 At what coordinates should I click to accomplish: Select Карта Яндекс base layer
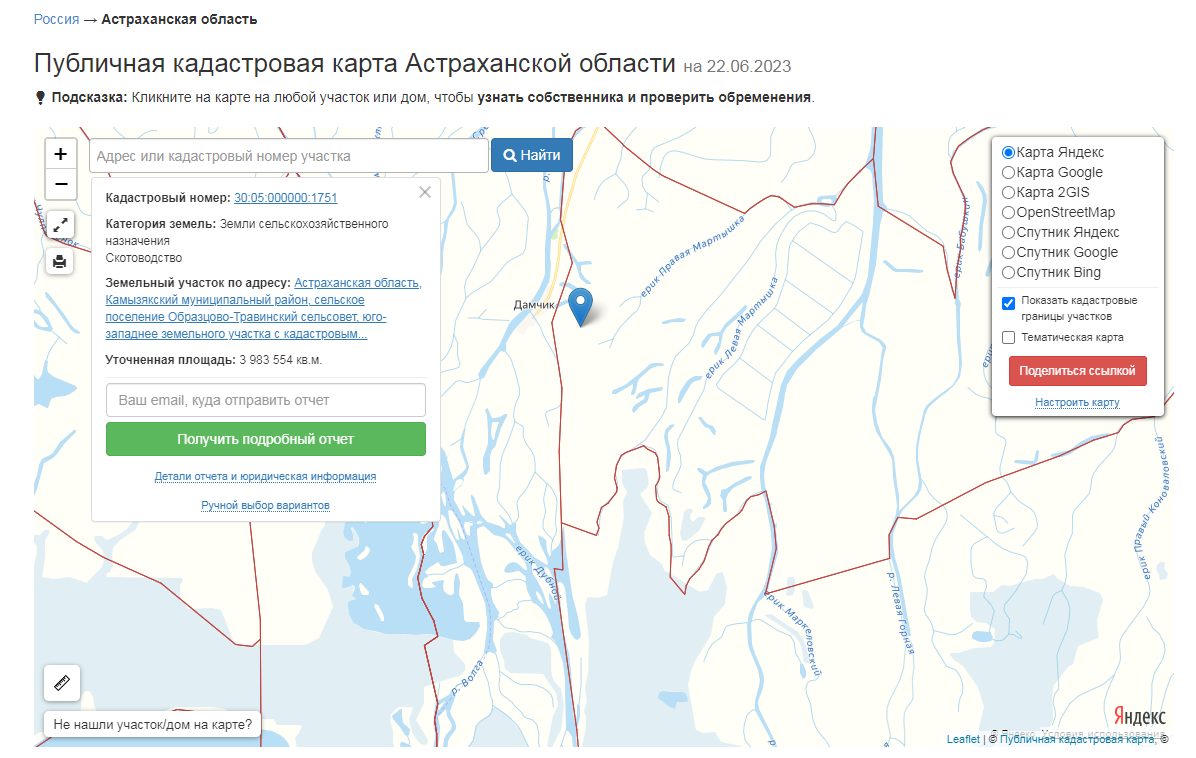[1008, 153]
